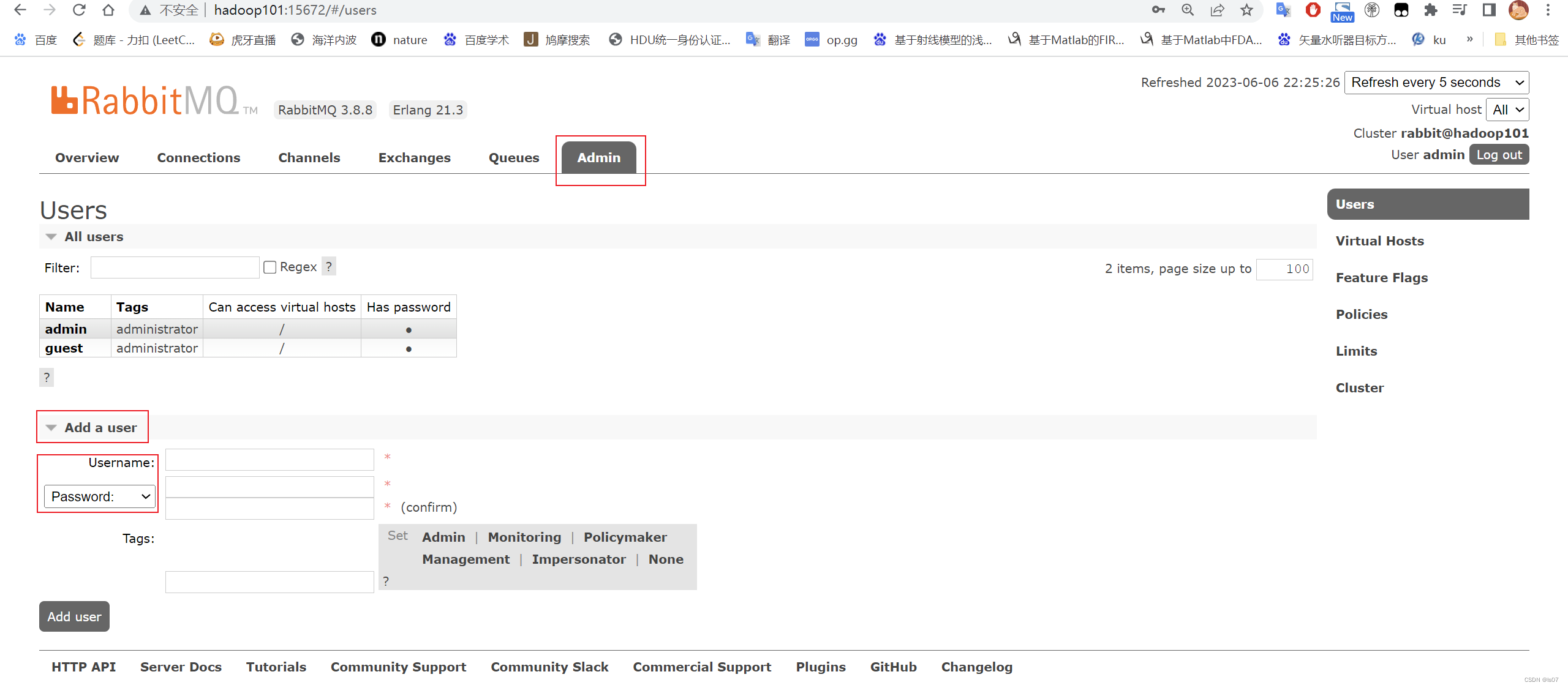The image size is (1568, 688).
Task: Collapse the Add a user section
Action: pos(51,427)
